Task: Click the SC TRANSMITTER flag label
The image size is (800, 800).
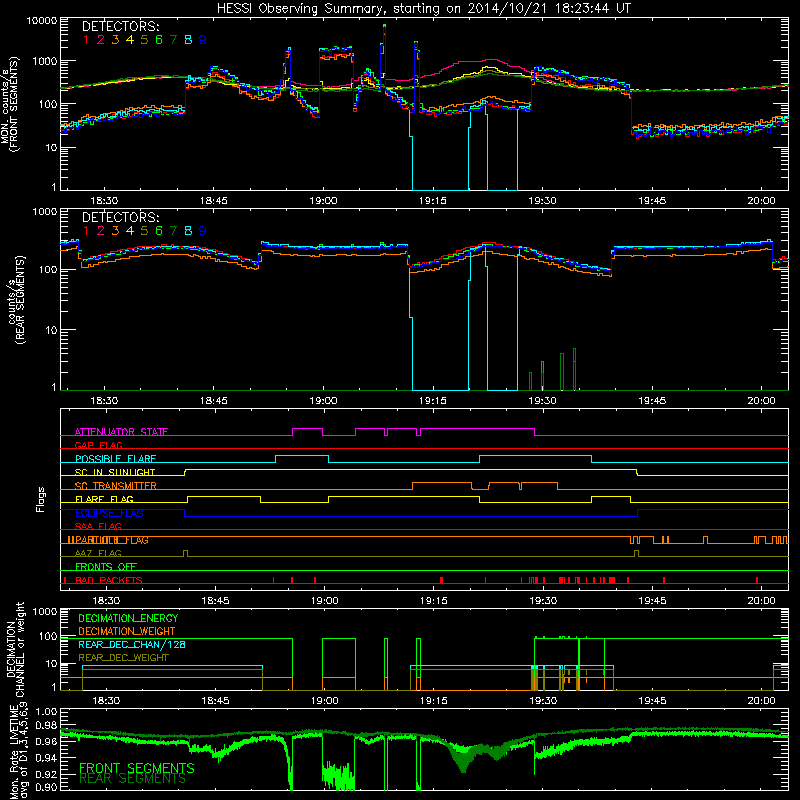Action: click(x=116, y=486)
